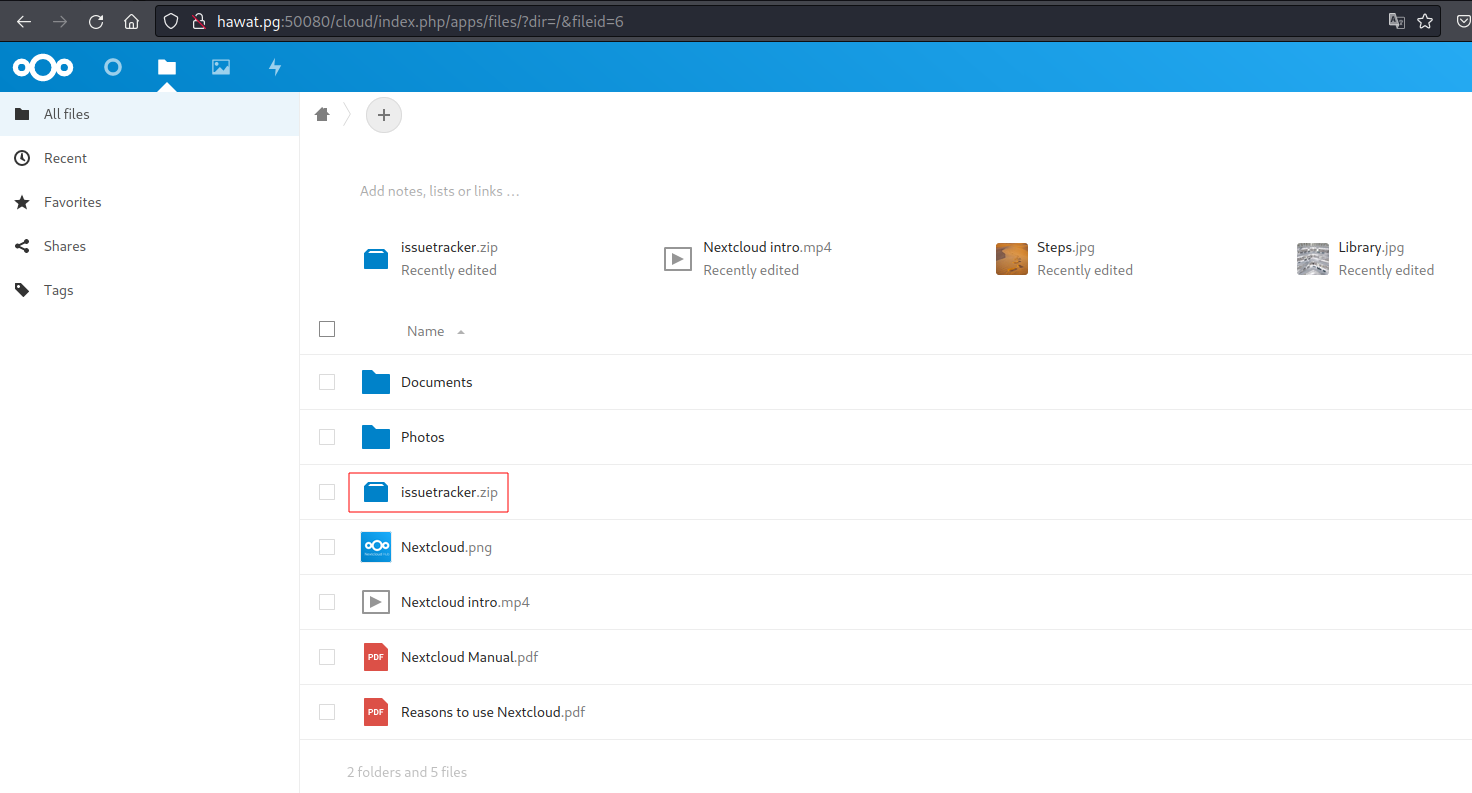Image resolution: width=1472 pixels, height=793 pixels.
Task: Sort files by Name column arrow
Action: 461,332
